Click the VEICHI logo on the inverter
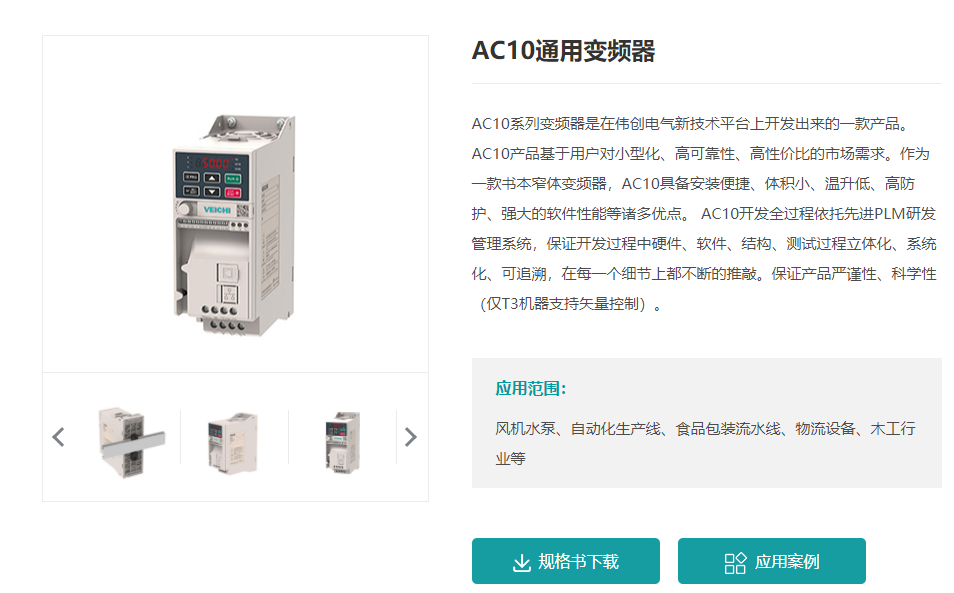Screen dimensions: 954x593 217,210
